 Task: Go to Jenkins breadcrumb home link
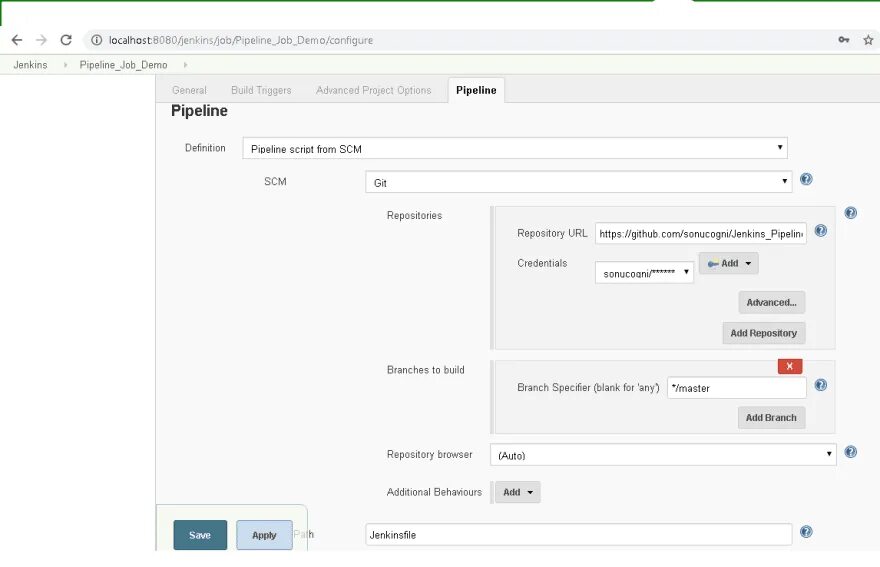30,65
